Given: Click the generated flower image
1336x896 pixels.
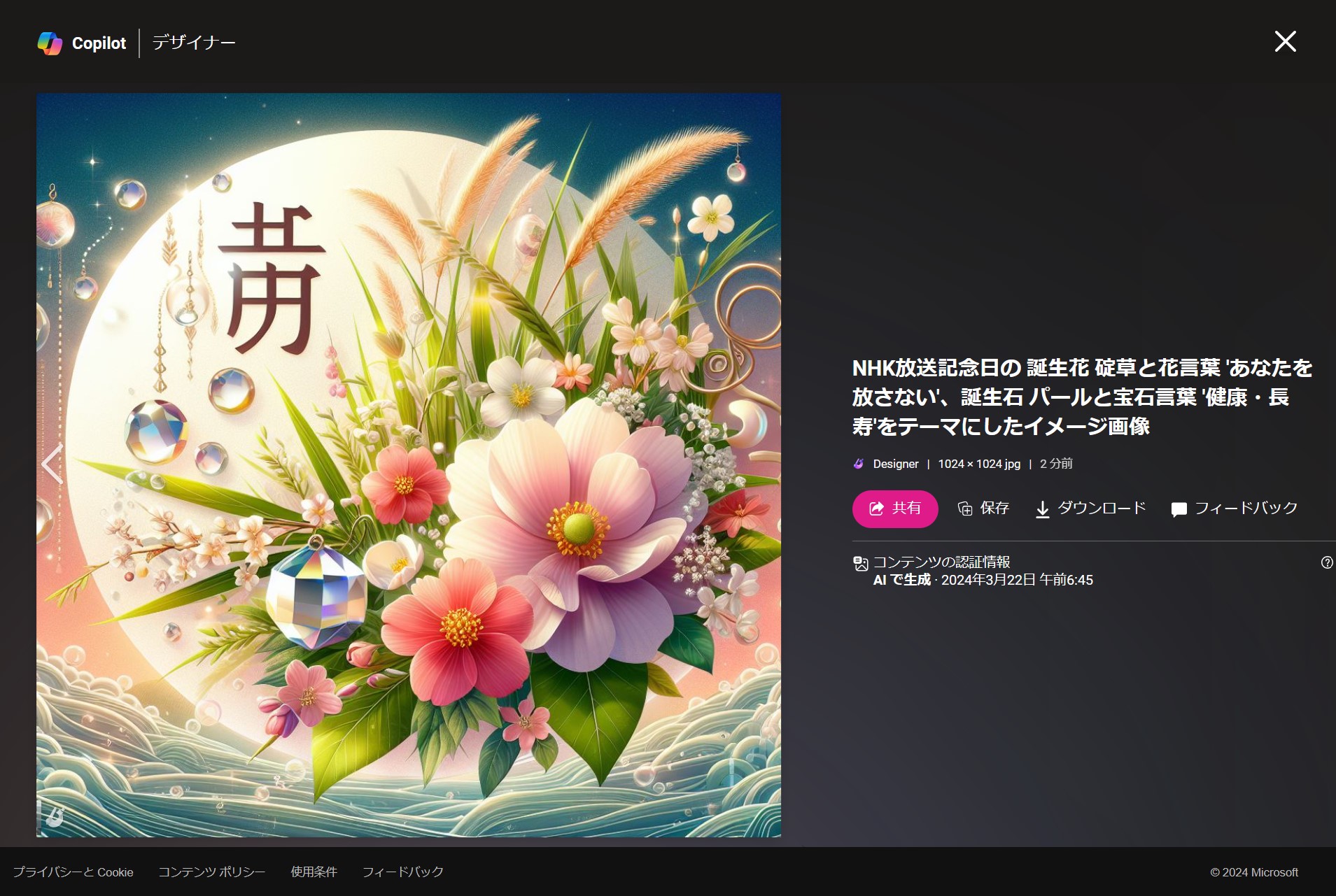Looking at the screenshot, I should (408, 464).
